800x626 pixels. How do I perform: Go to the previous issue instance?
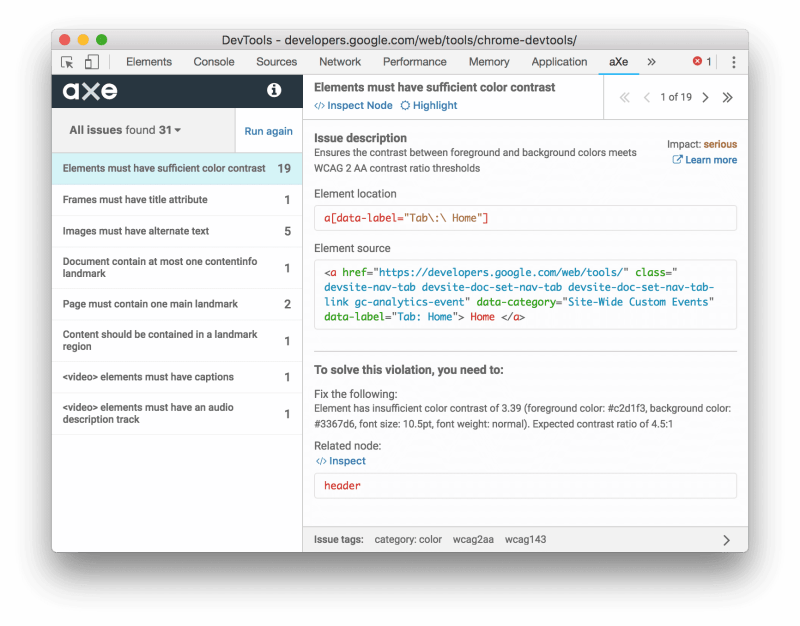click(x=646, y=97)
